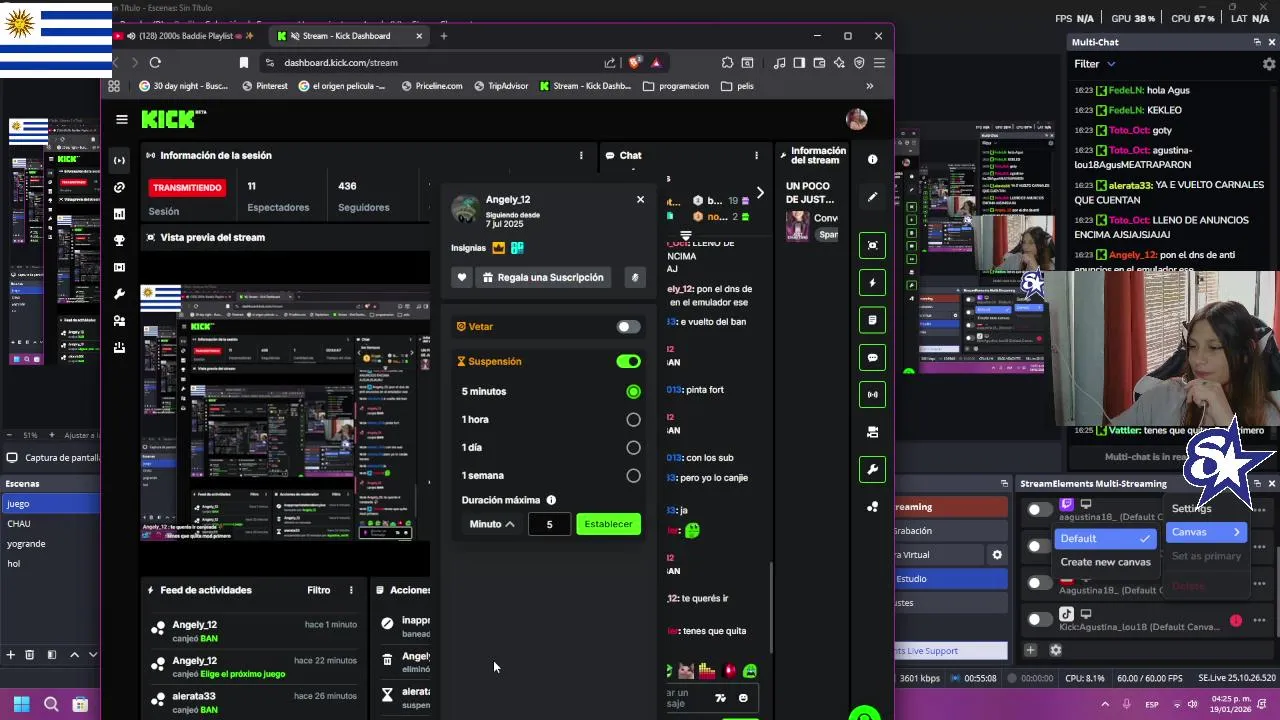1280x720 pixels.
Task: Open the Chat panel three-dot menu
Action: coord(756,156)
